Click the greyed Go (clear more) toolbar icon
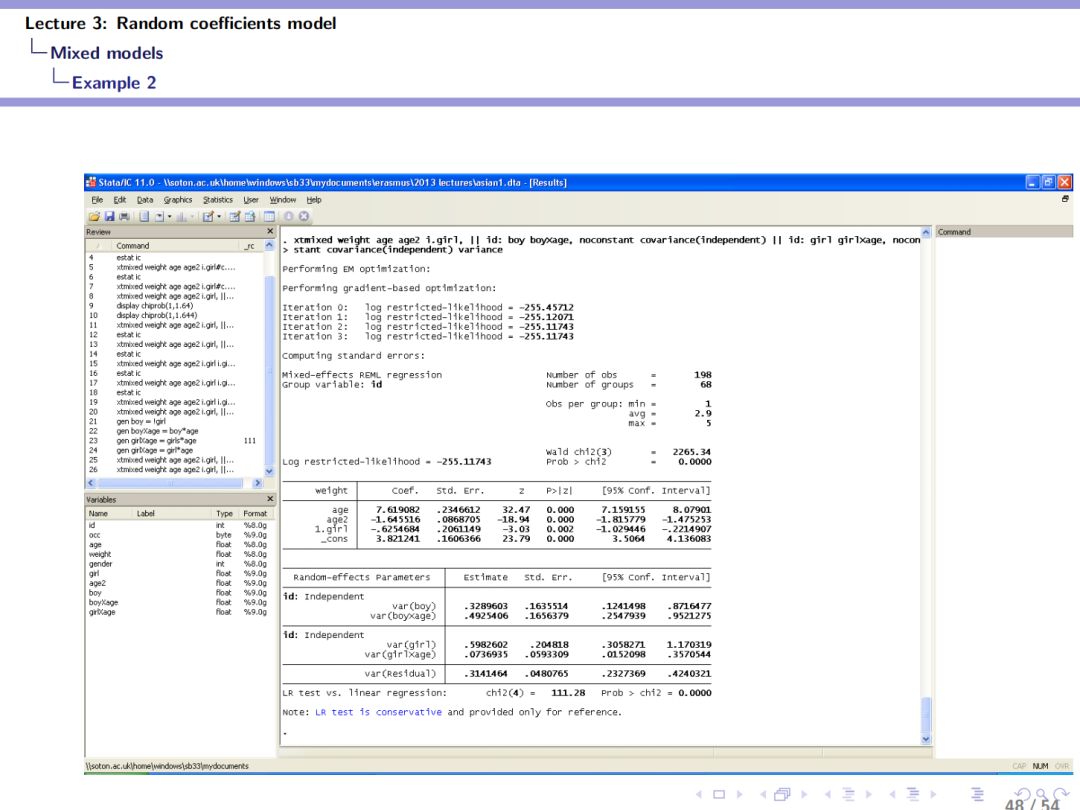This screenshot has height=810, width=1080. 289,216
